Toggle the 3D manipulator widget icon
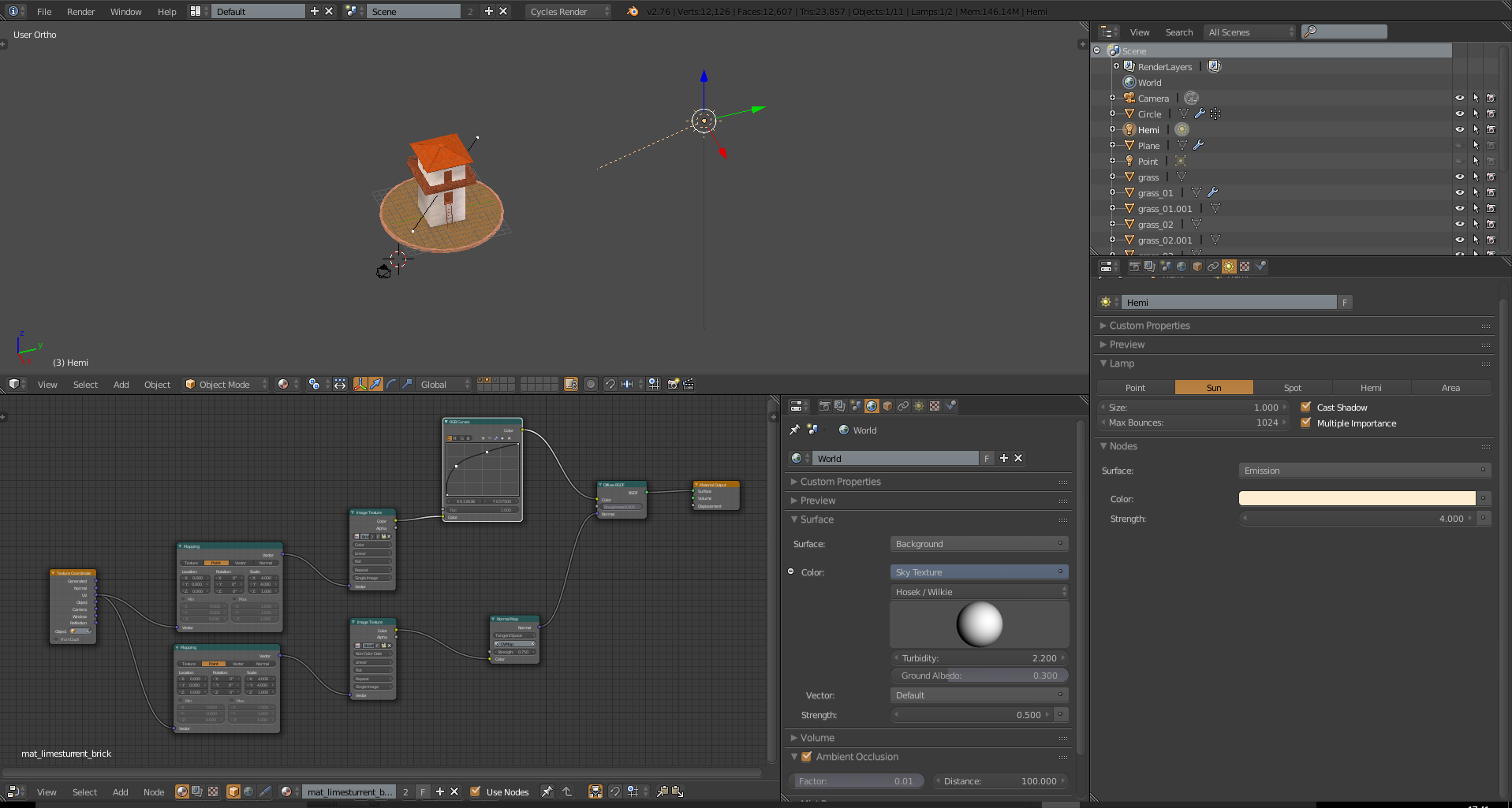The height and width of the screenshot is (808, 1512). (360, 384)
